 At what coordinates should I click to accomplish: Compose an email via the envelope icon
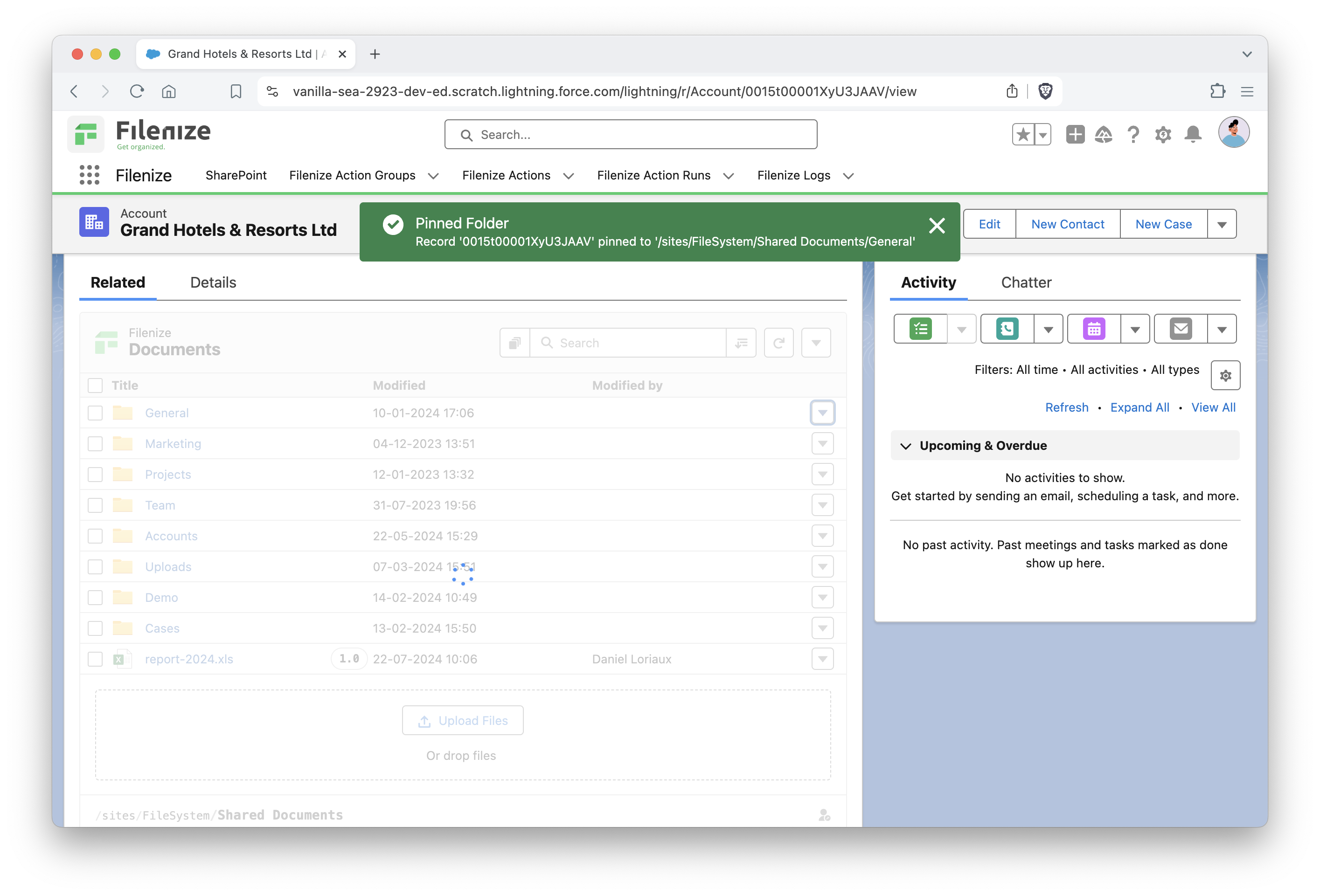(1181, 328)
